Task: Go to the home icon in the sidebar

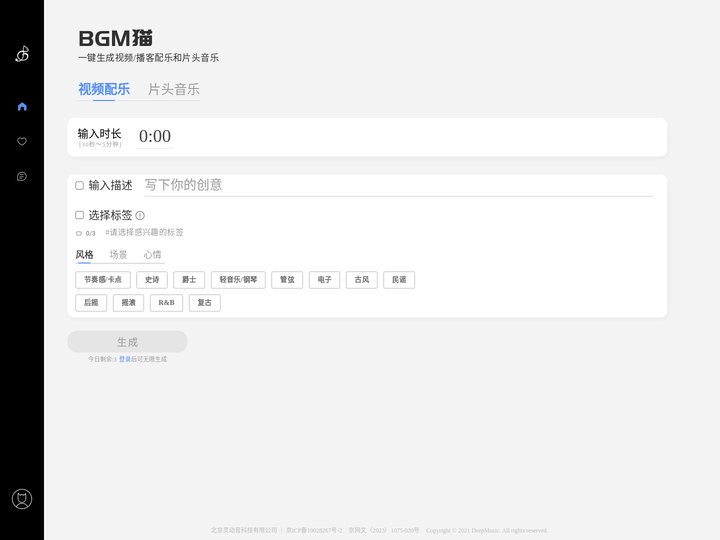Action: 22,107
